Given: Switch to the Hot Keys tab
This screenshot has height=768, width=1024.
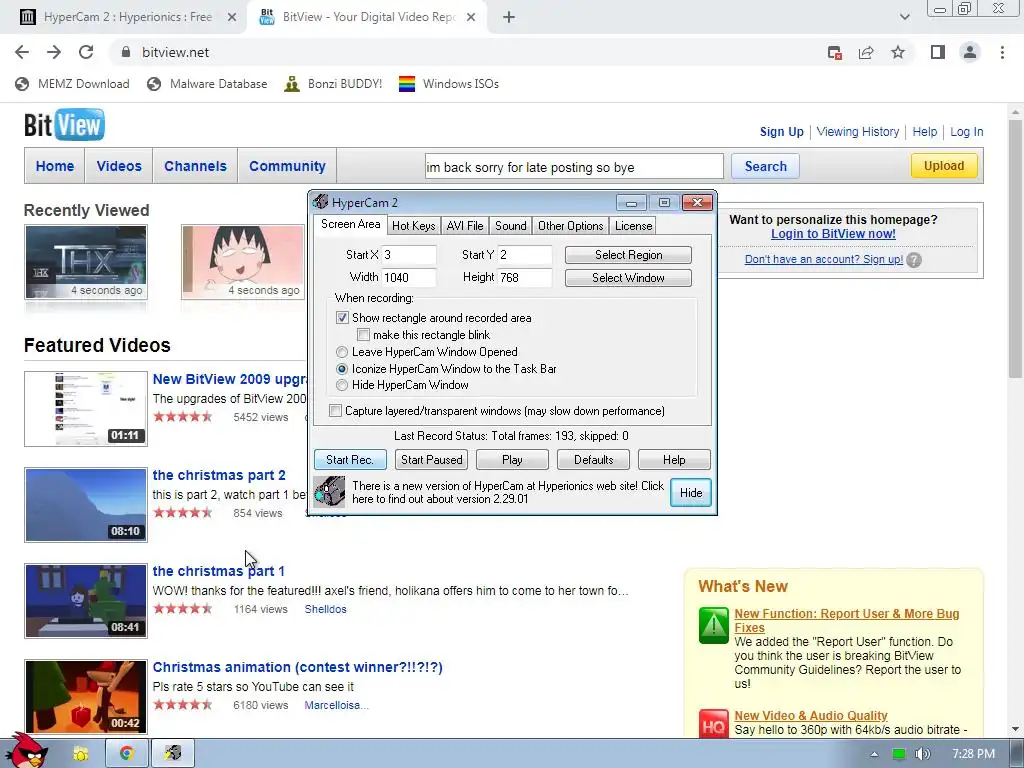Looking at the screenshot, I should click(413, 226).
